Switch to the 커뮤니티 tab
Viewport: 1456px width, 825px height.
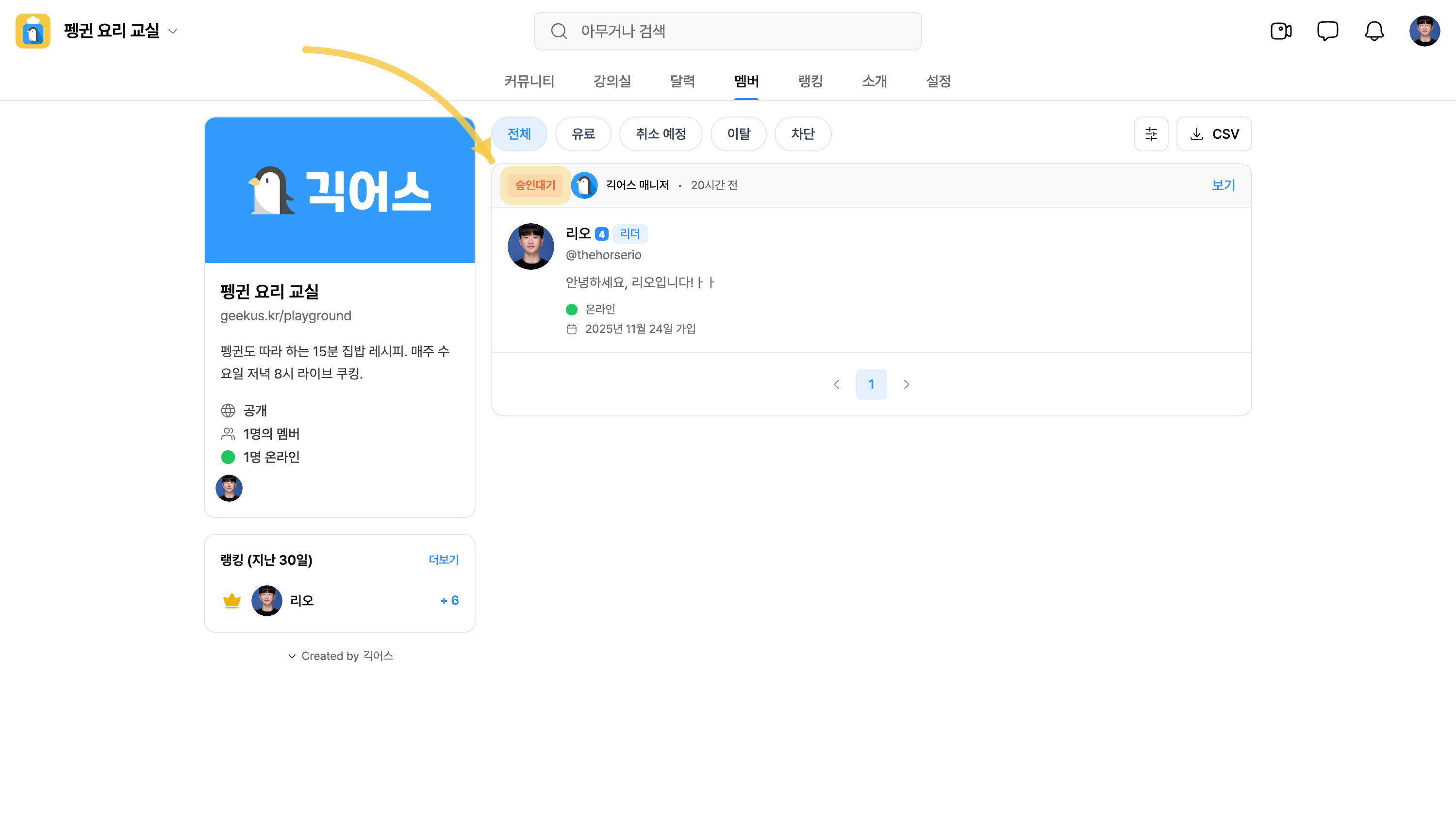pos(529,81)
